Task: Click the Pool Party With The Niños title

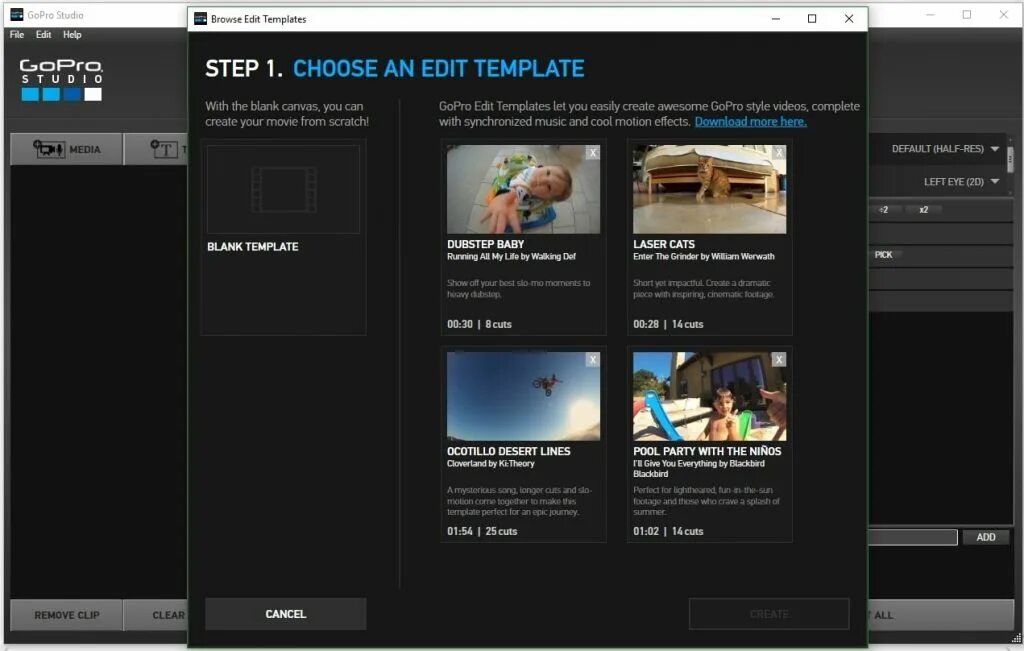Action: click(x=707, y=451)
